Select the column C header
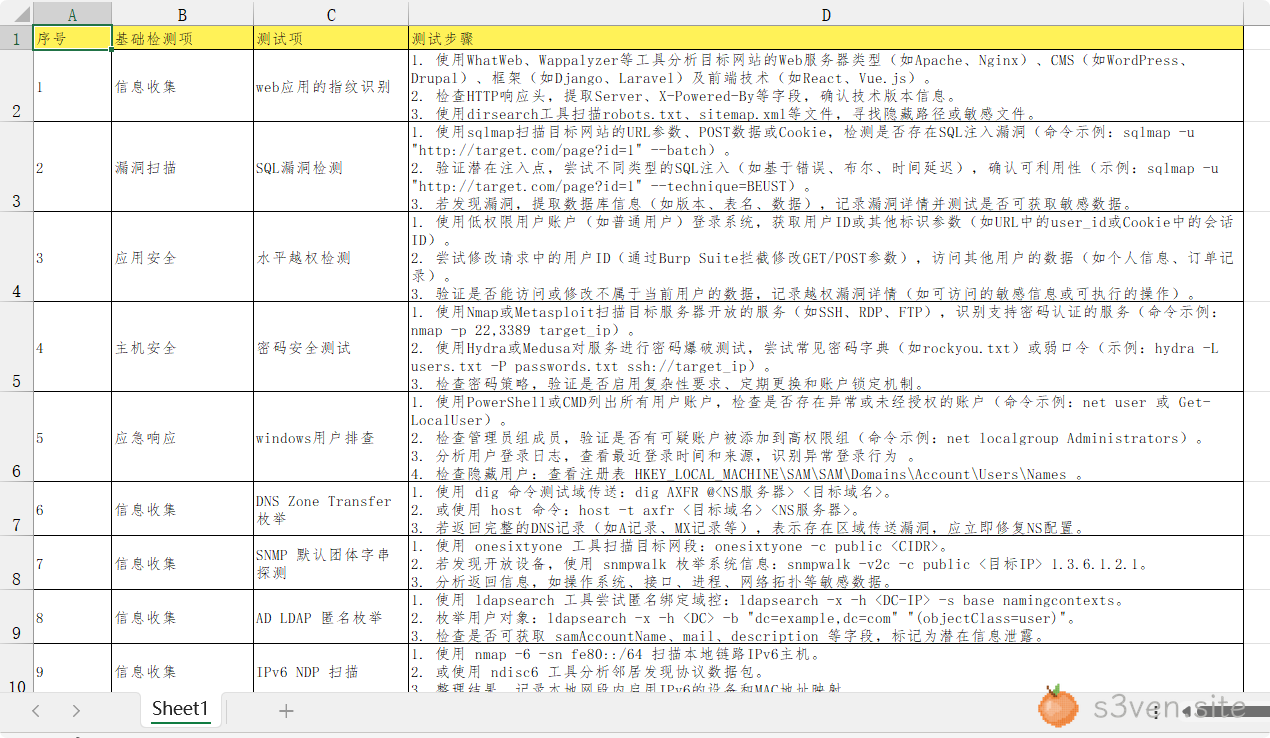 pyautogui.click(x=331, y=14)
